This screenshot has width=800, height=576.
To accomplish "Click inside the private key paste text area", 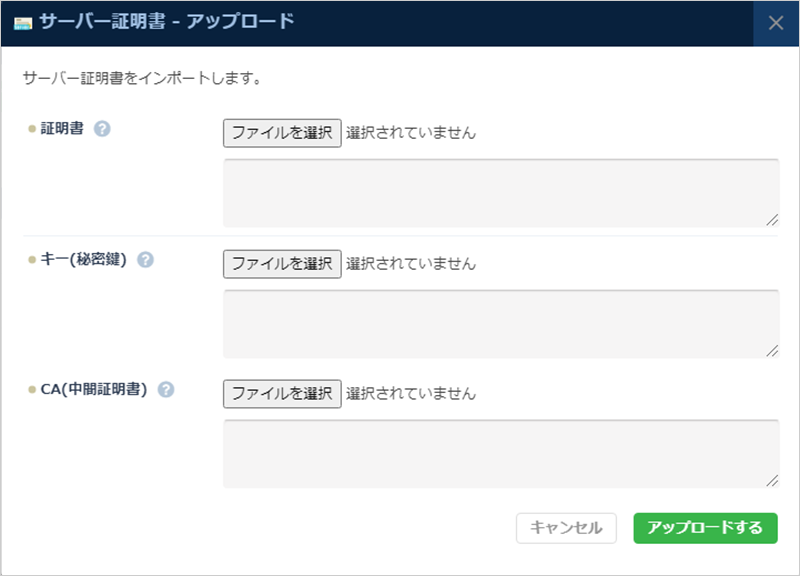I will click(498, 320).
